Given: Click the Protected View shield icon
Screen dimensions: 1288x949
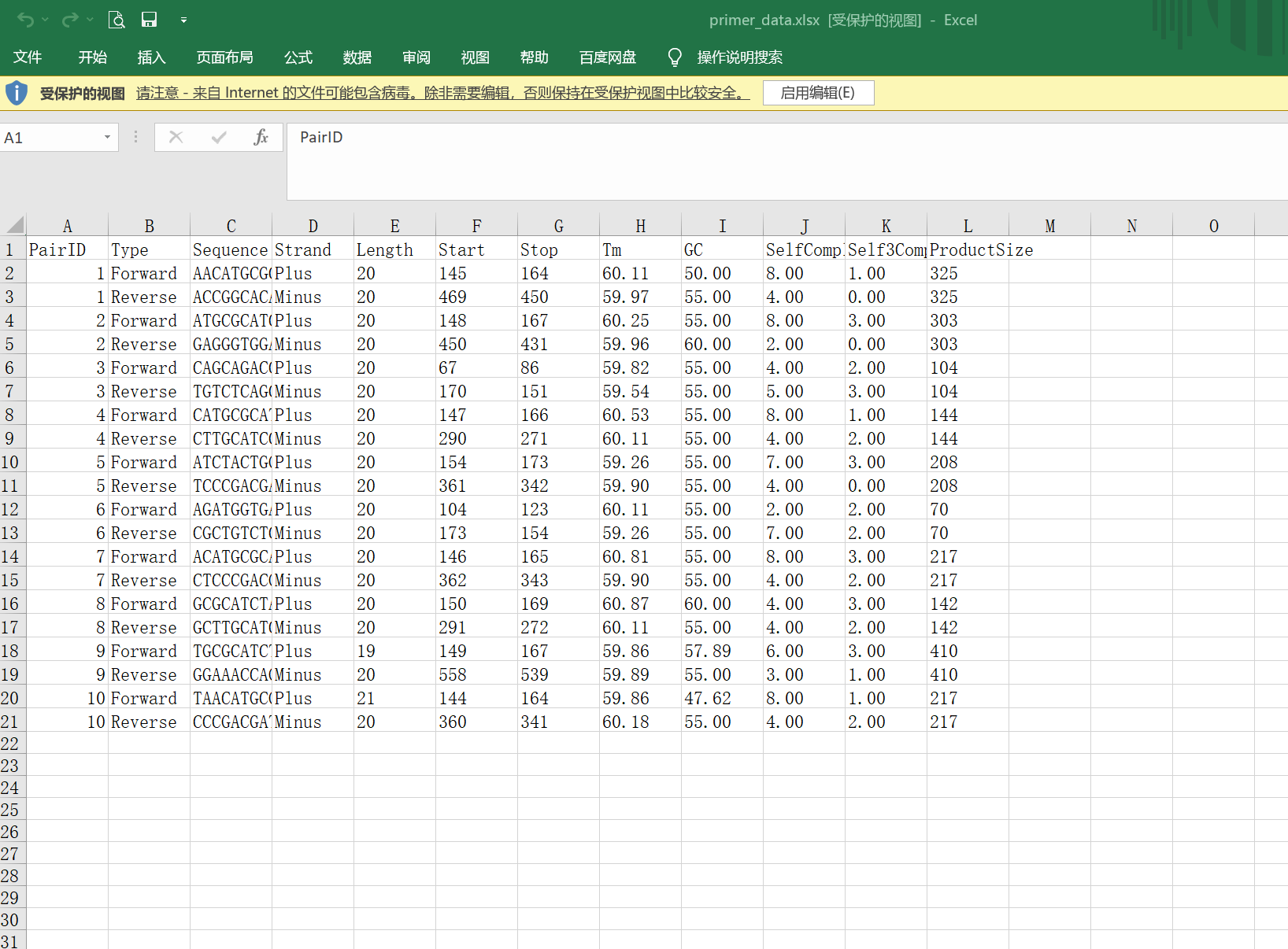Looking at the screenshot, I should tap(17, 93).
